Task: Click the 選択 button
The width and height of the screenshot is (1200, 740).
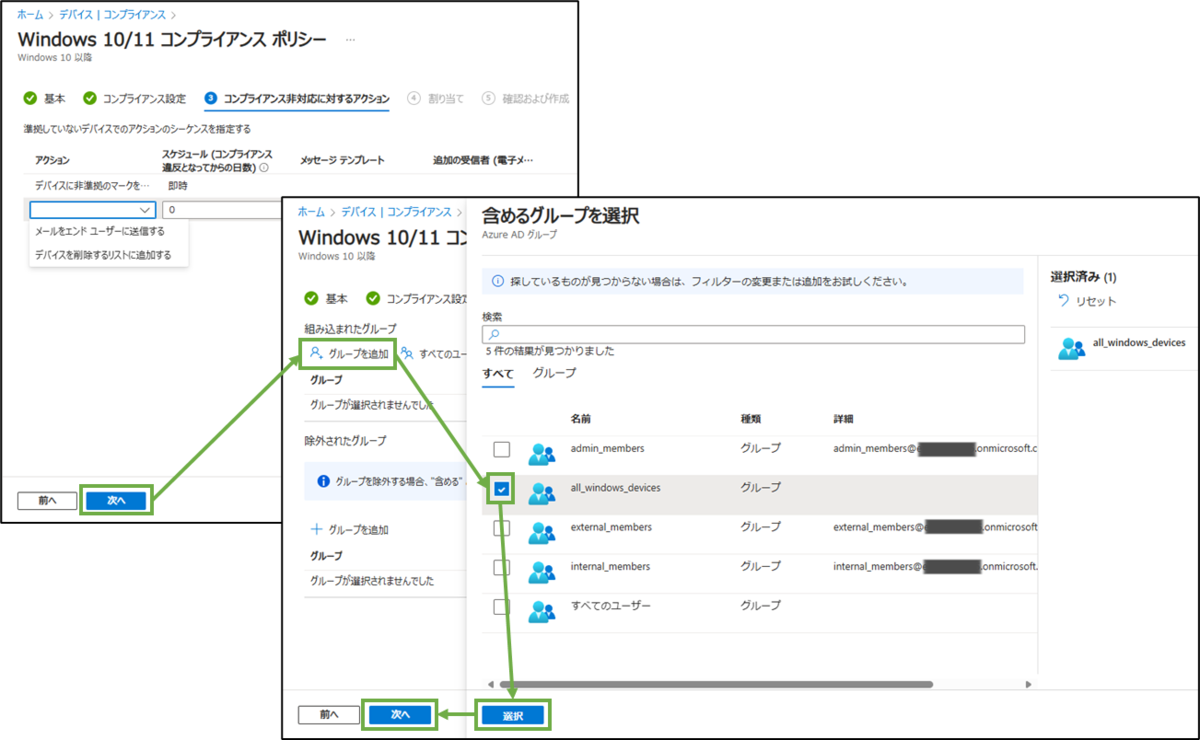Action: tap(513, 715)
